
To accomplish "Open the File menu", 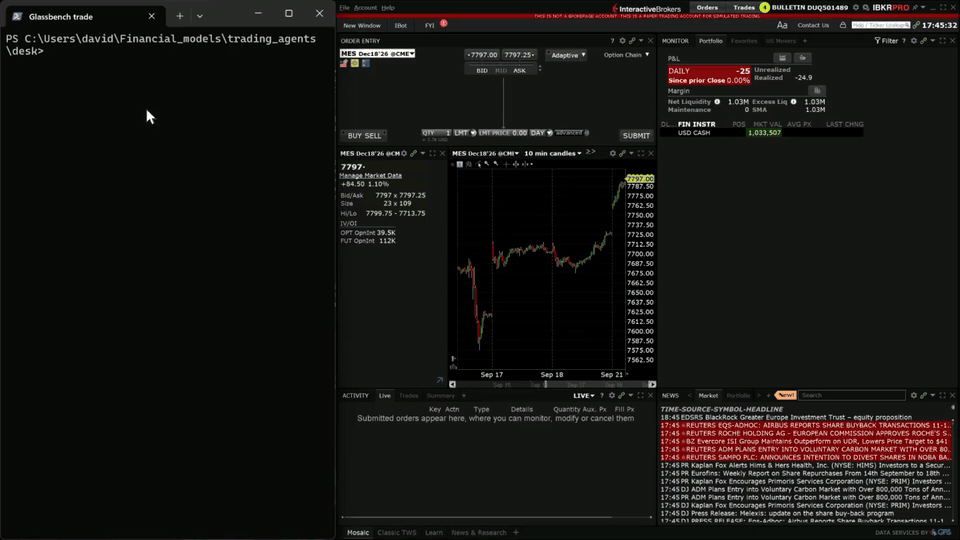I will (x=345, y=8).
